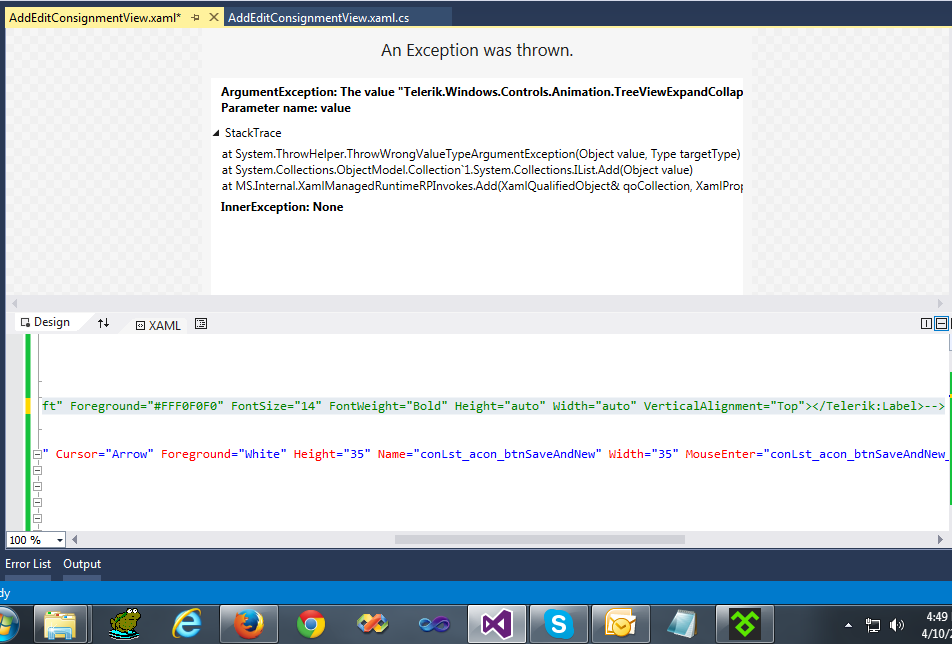Launch Internet Explorer from the taskbar
Image resolution: width=952 pixels, height=646 pixels.
point(187,624)
